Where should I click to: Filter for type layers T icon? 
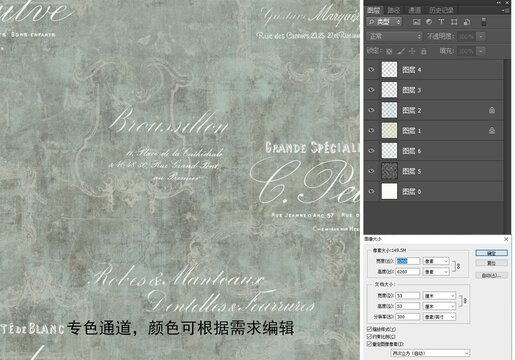point(441,22)
